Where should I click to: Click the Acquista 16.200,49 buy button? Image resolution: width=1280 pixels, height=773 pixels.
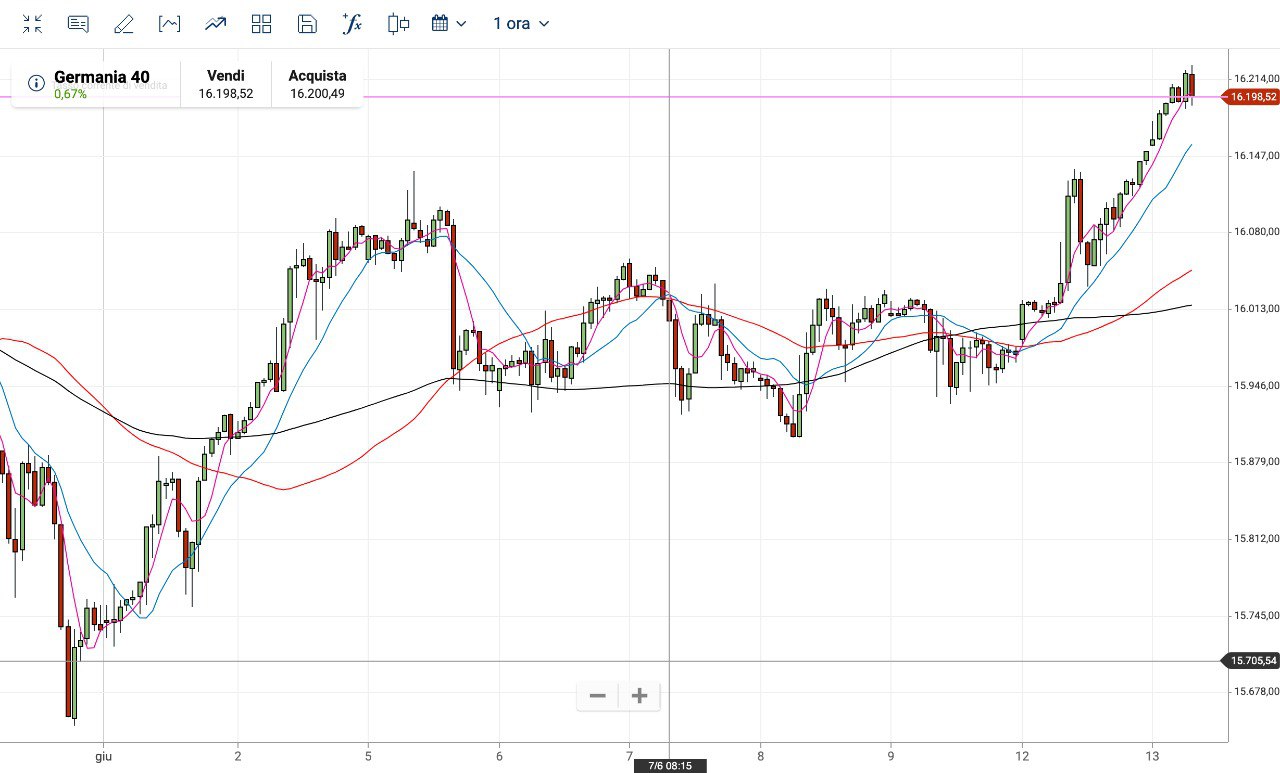317,84
